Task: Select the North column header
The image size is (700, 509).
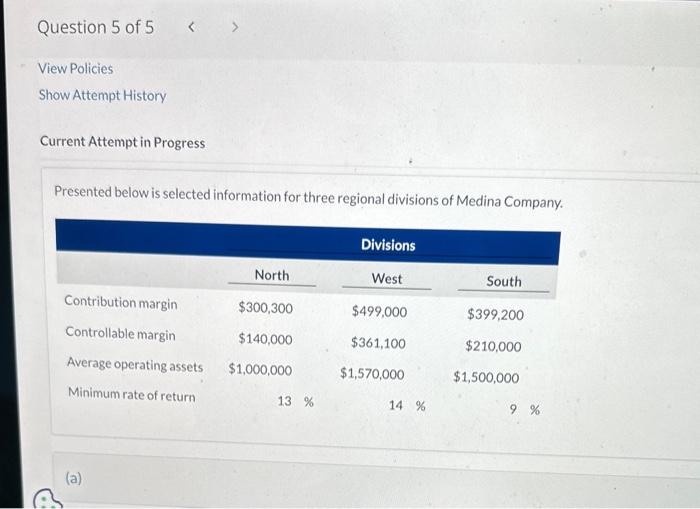Action: click(272, 275)
